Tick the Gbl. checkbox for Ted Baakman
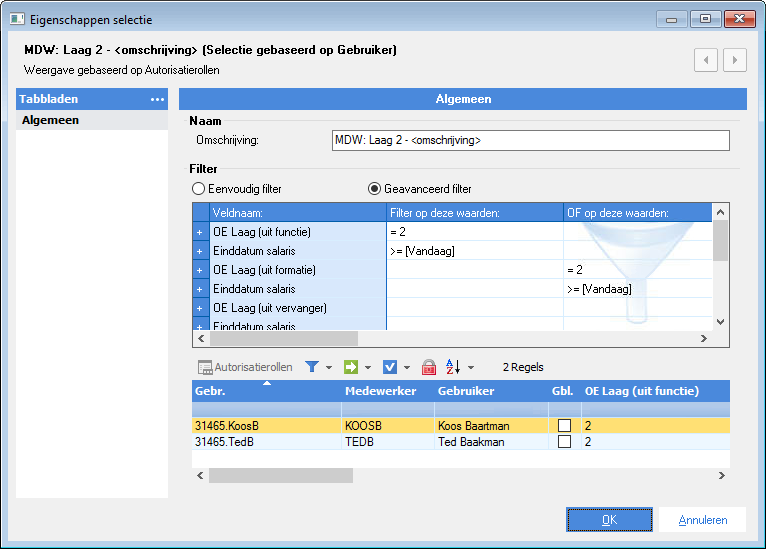766x550 pixels. click(564, 442)
